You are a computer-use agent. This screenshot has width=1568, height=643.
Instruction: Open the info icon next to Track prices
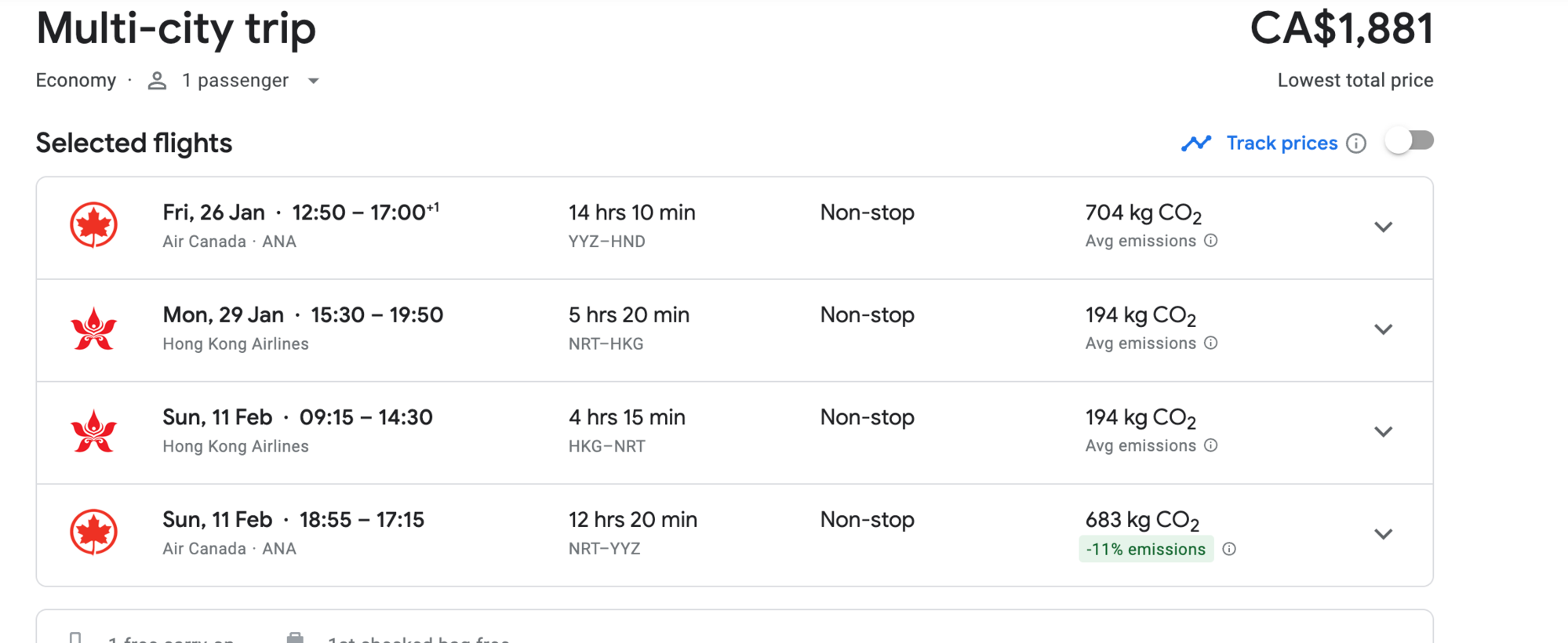[x=1356, y=143]
